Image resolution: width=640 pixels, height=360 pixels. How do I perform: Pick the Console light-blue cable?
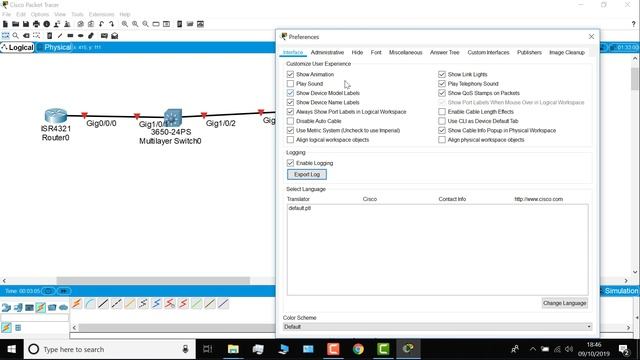click(90, 303)
